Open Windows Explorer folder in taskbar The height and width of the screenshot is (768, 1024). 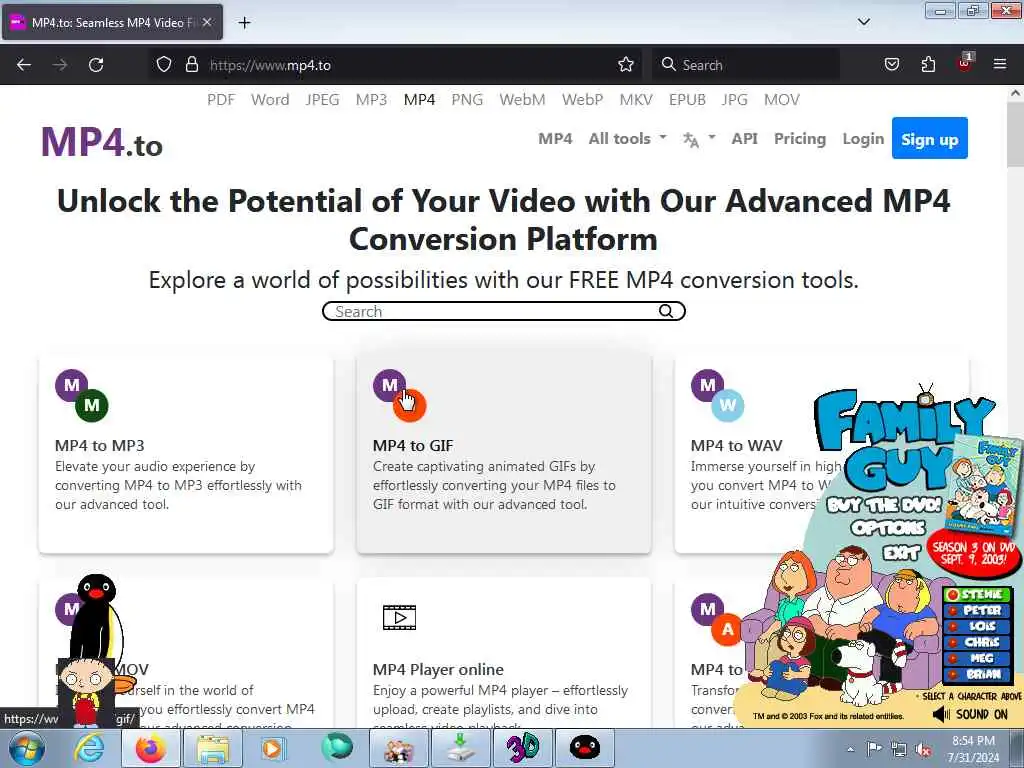point(213,748)
